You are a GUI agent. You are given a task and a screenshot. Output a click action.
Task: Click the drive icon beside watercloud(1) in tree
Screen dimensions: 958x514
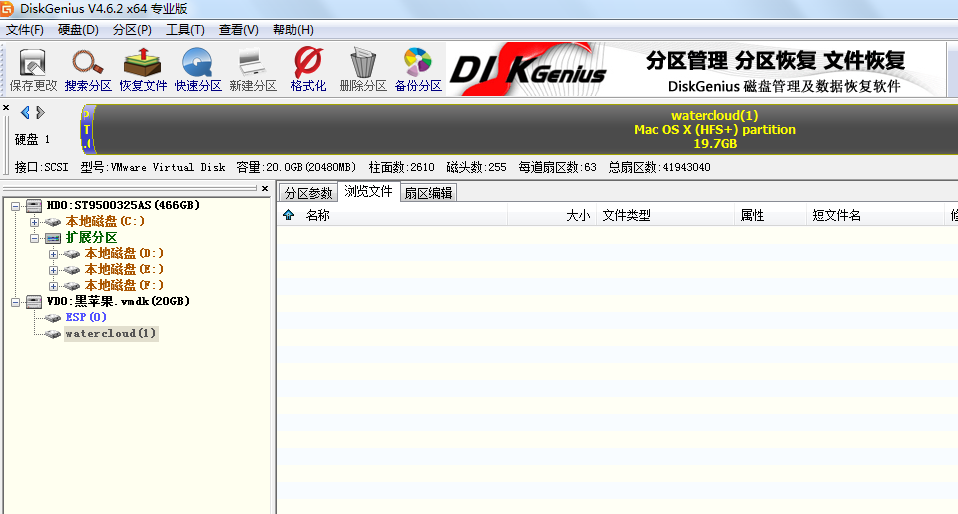[x=53, y=334]
